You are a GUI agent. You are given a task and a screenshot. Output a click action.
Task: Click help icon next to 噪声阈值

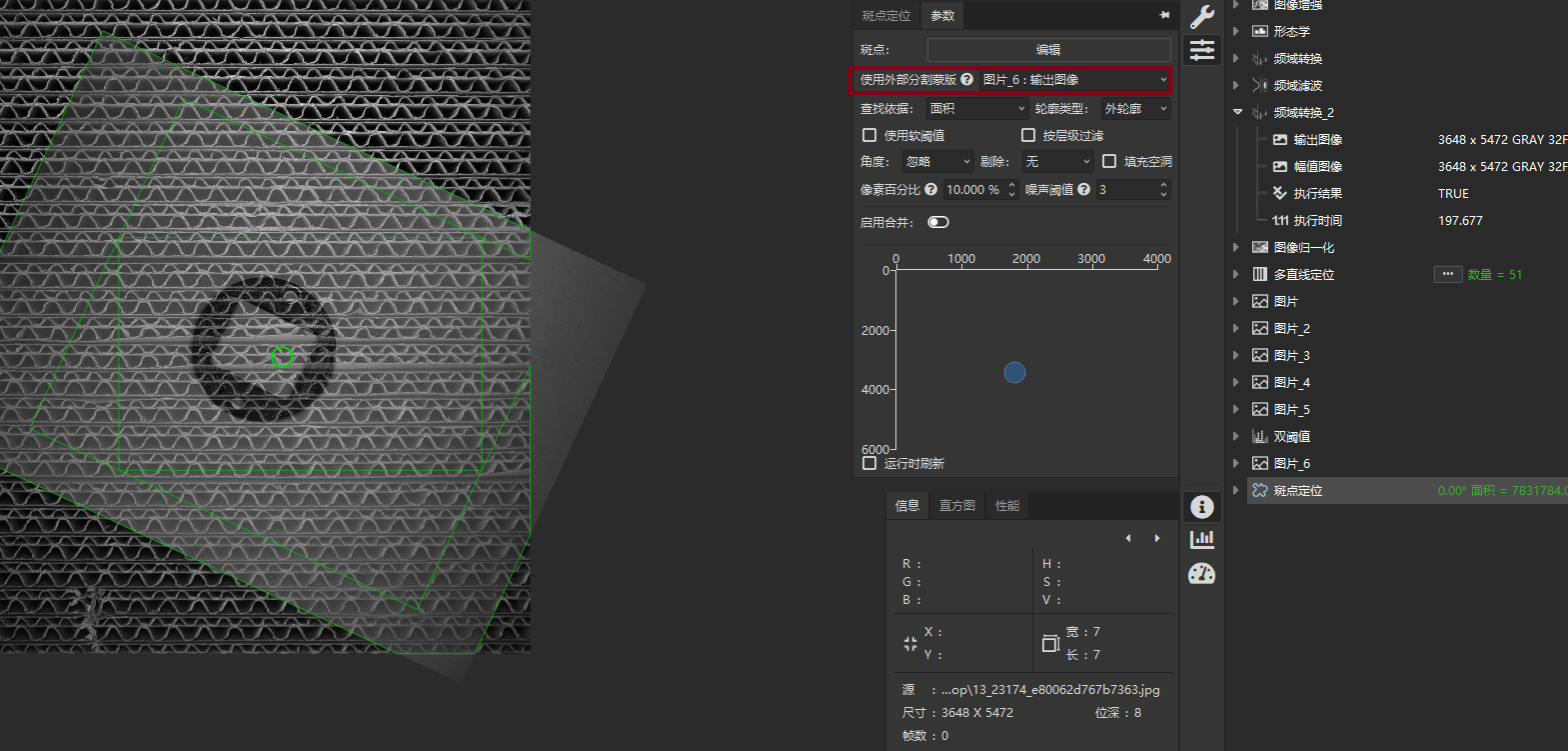(x=1084, y=189)
